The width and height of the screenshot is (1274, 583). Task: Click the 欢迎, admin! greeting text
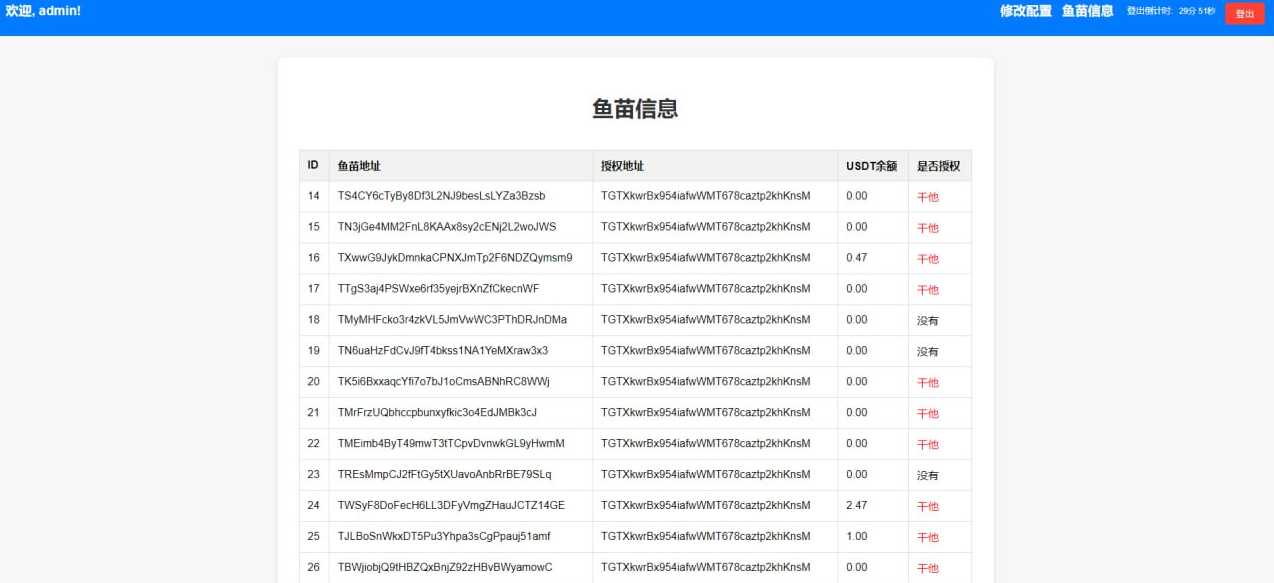click(43, 11)
